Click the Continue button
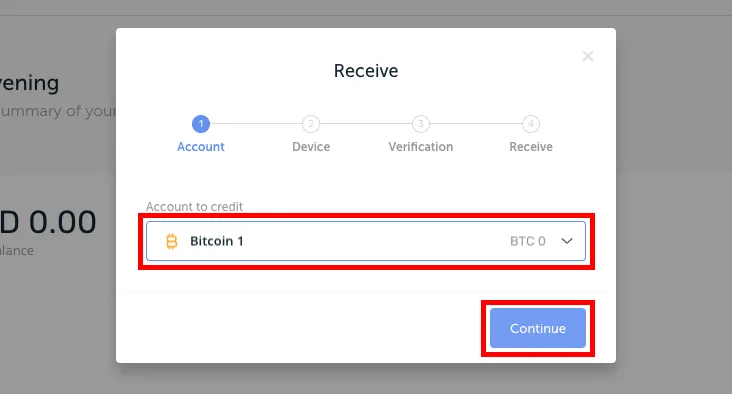732x394 pixels. pos(538,328)
